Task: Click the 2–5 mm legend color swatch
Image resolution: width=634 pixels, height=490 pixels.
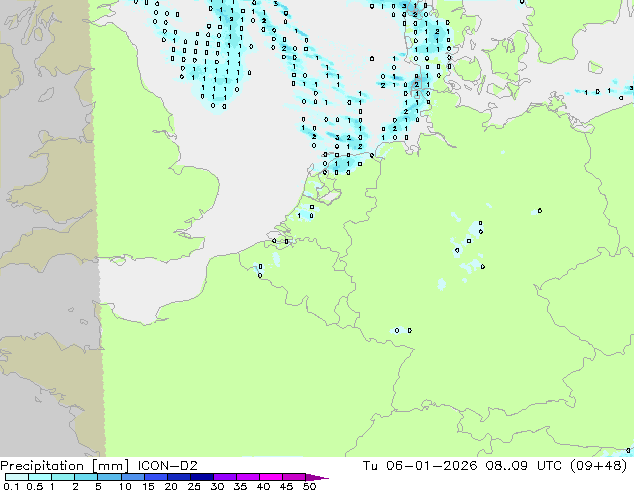Action: pyautogui.click(x=86, y=477)
